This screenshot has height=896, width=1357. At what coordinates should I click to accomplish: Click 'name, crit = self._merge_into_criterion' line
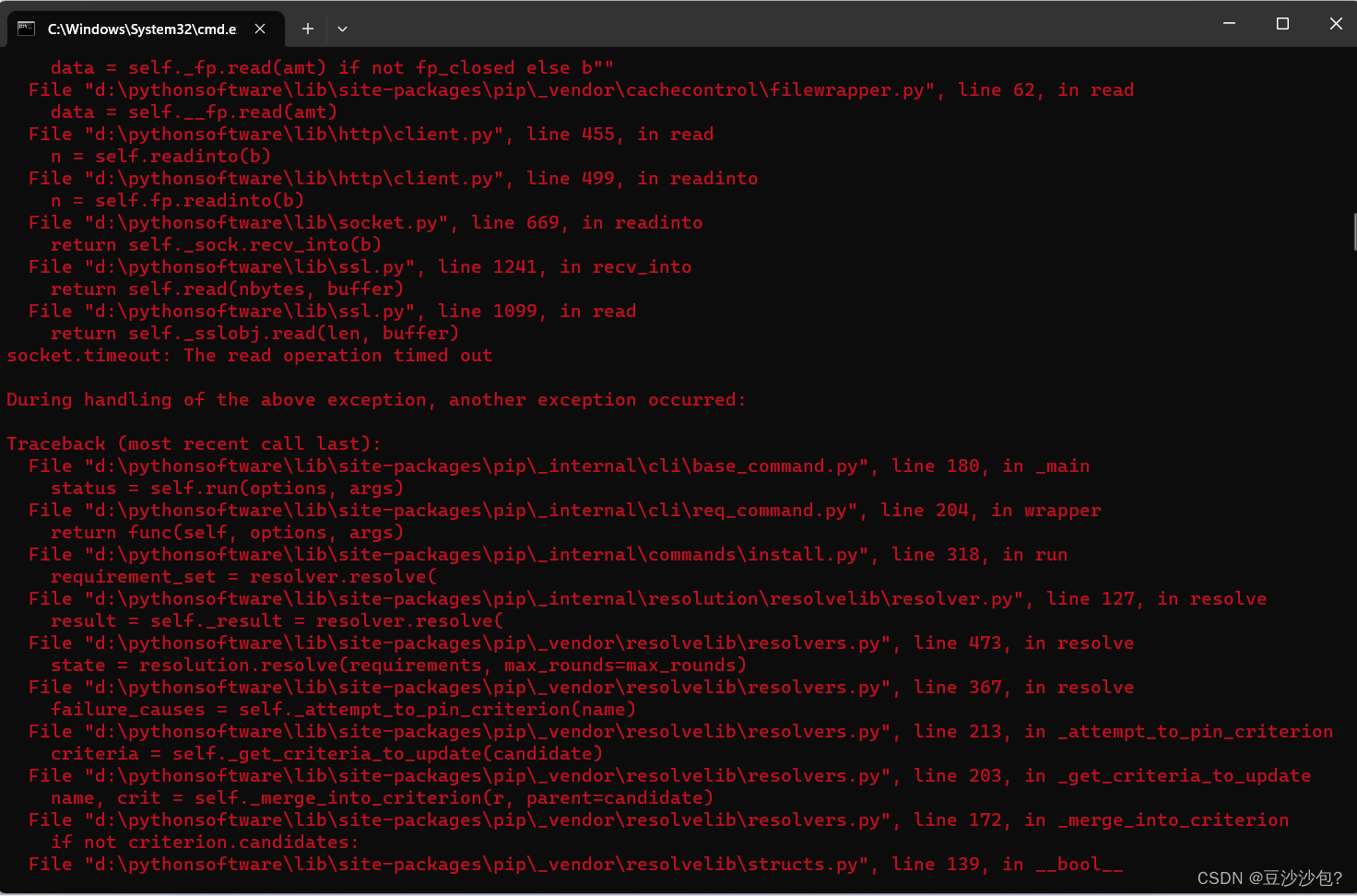(x=382, y=797)
